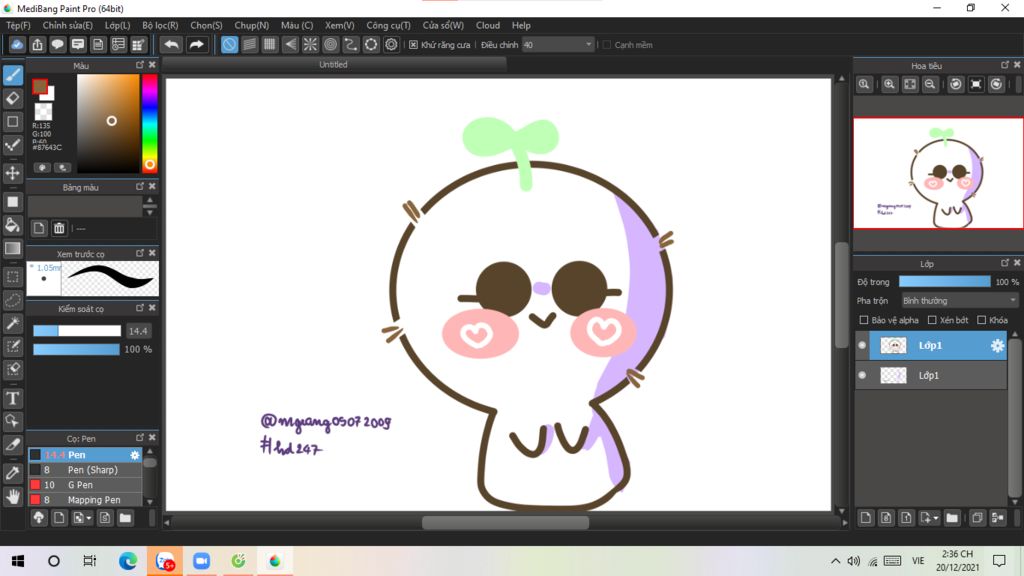The width and height of the screenshot is (1024, 576).
Task: Toggle the Khử răng cưa checkbox
Action: click(413, 45)
